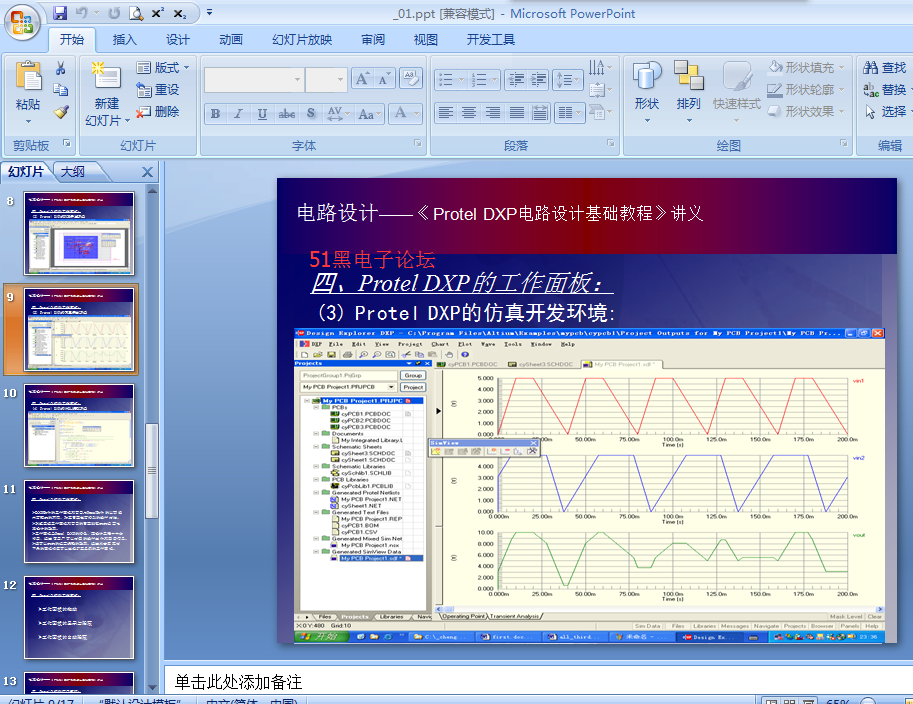Create a new slide with 新建幻灯片
This screenshot has height=704, width=913.
pyautogui.click(x=107, y=94)
